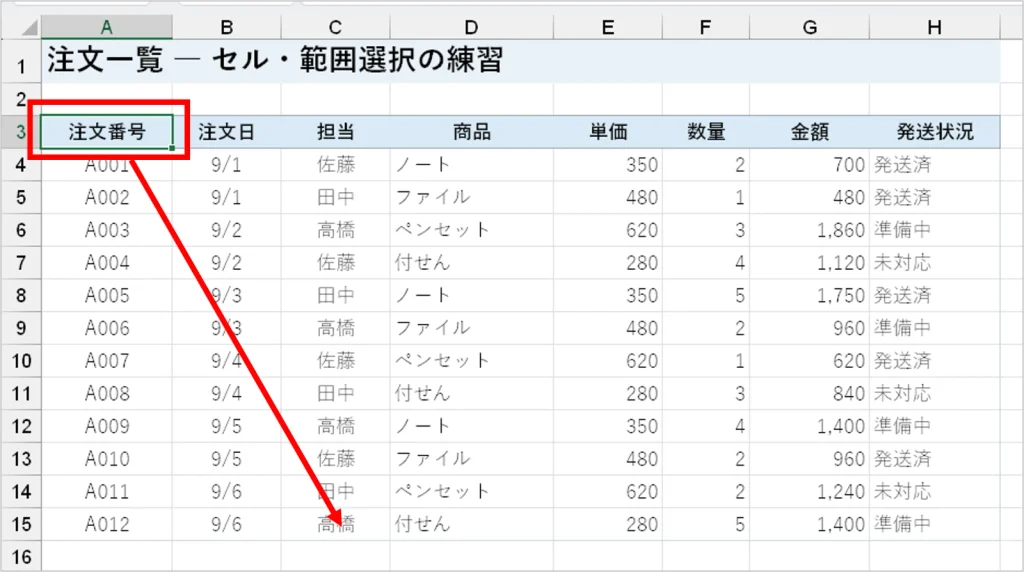The height and width of the screenshot is (572, 1024).
Task: Select cell containing A007
Action: pos(106,360)
